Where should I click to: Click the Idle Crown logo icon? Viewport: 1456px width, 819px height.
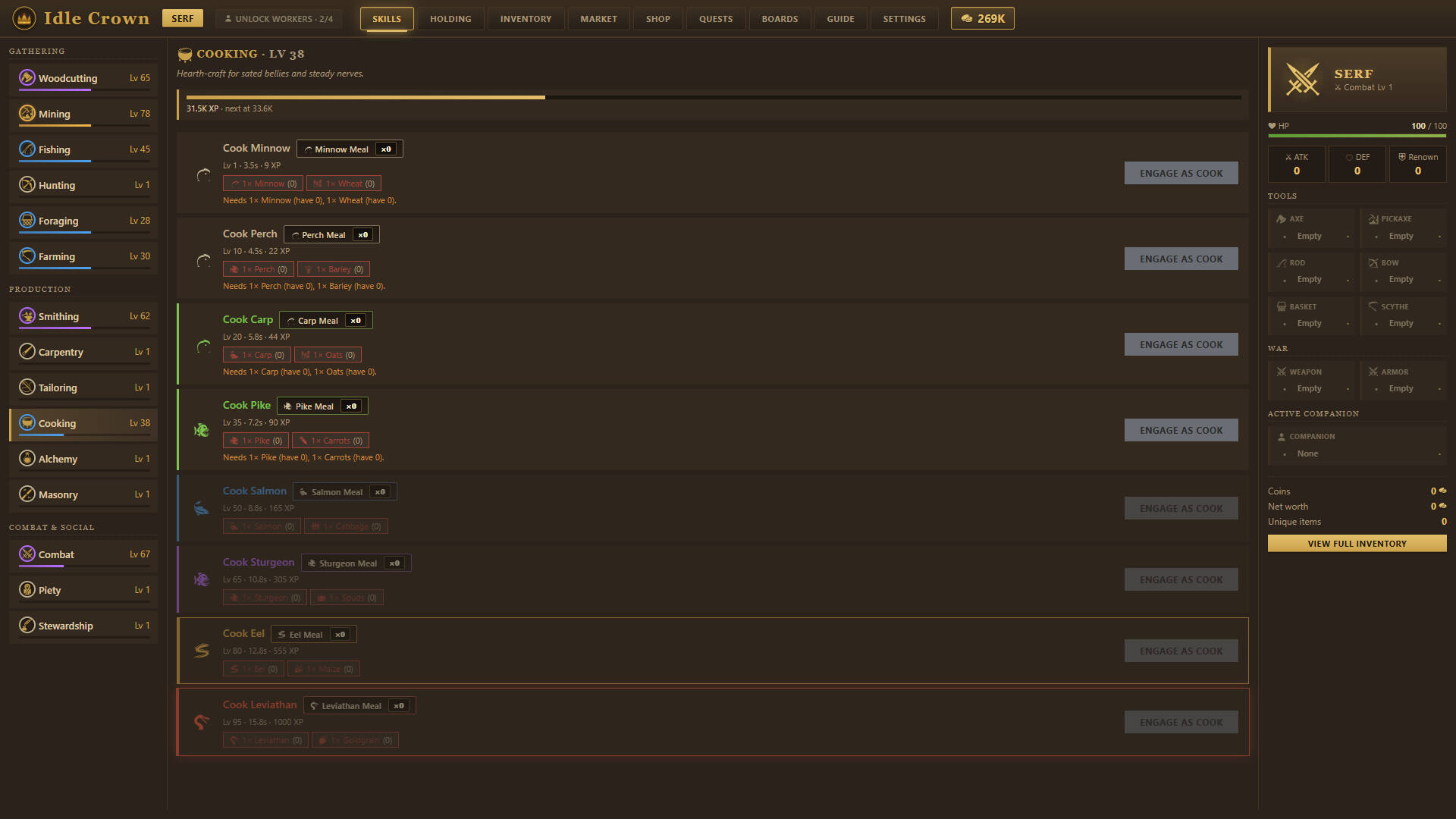click(24, 18)
